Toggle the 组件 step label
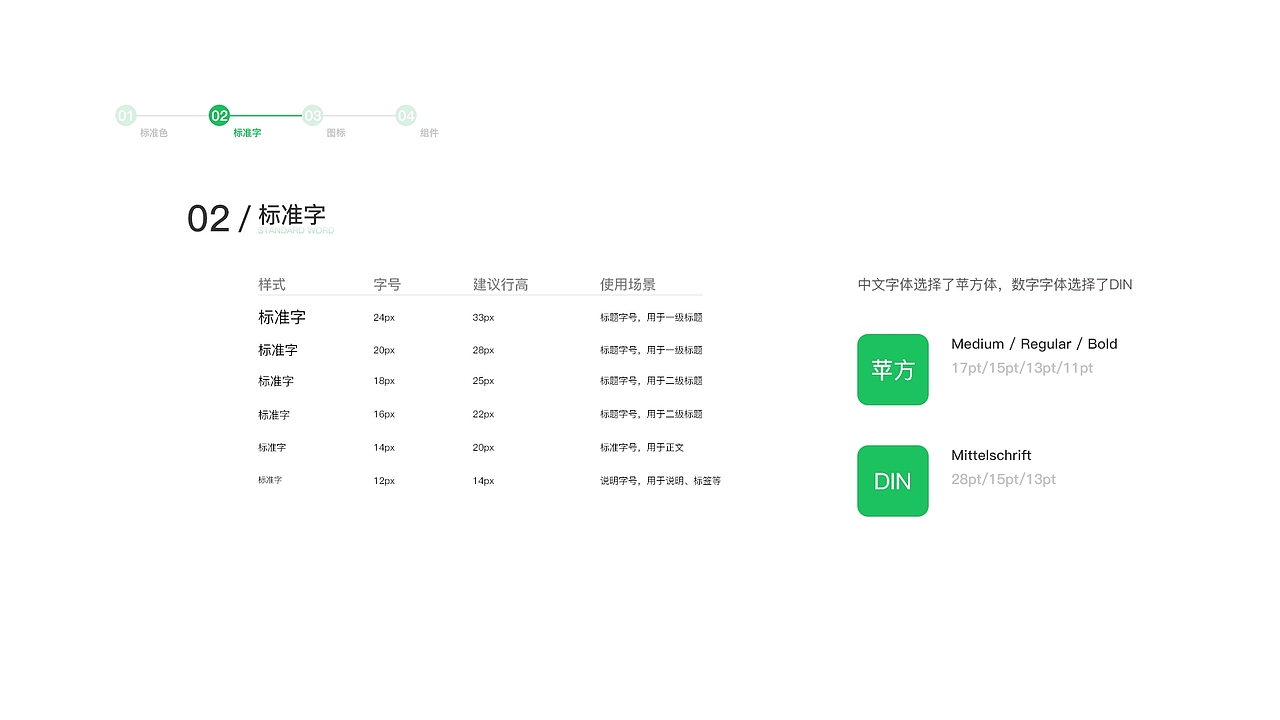The height and width of the screenshot is (720, 1280). [x=429, y=133]
